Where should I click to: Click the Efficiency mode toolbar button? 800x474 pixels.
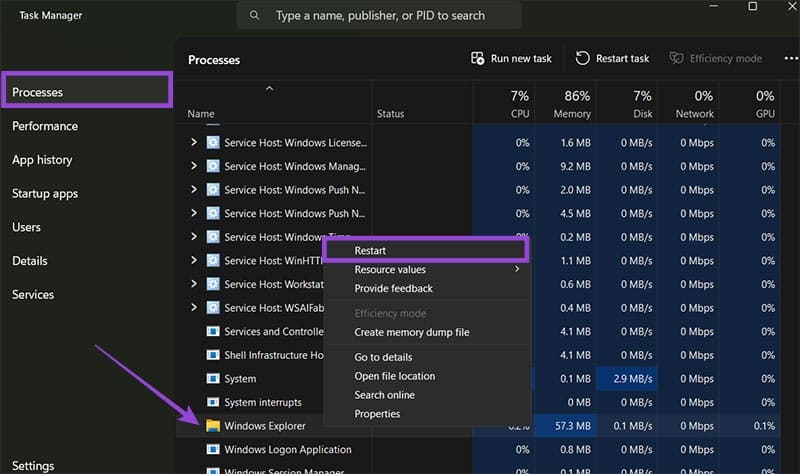coord(716,58)
